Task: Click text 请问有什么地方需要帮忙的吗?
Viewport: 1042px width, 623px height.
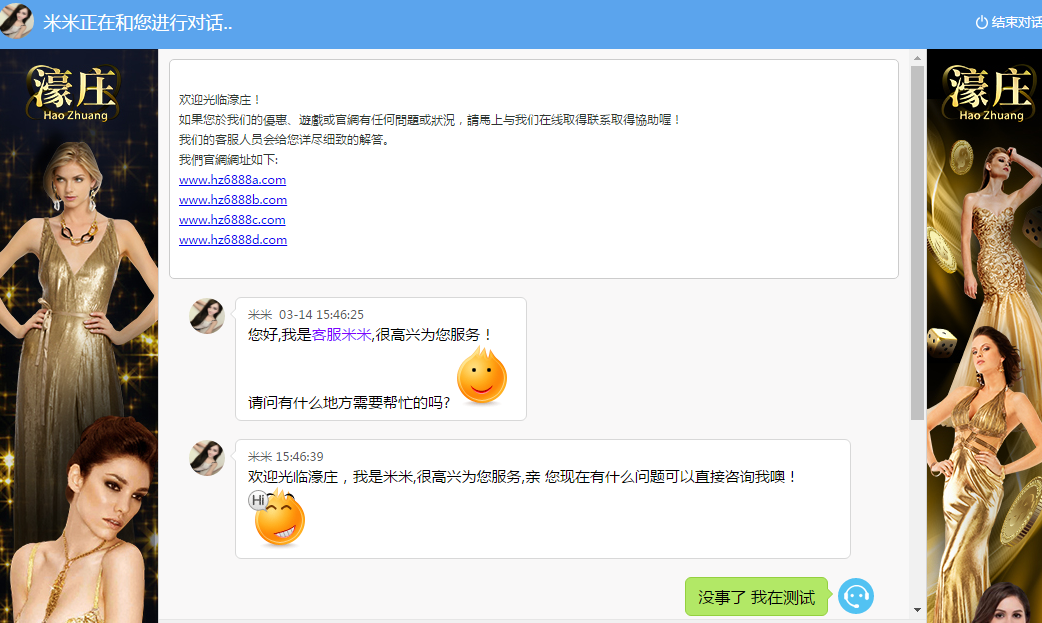Action: (x=349, y=402)
